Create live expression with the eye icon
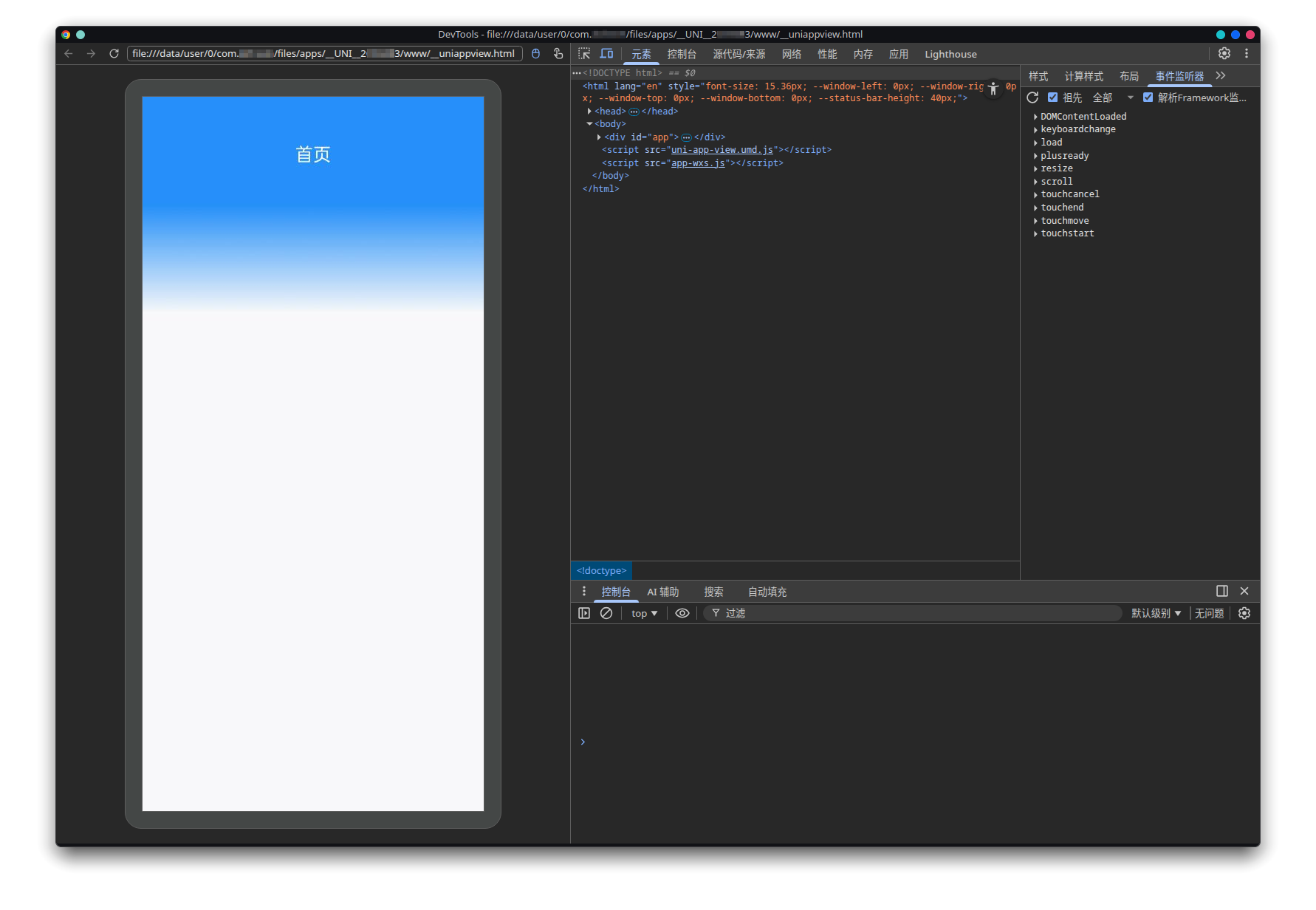 point(682,613)
